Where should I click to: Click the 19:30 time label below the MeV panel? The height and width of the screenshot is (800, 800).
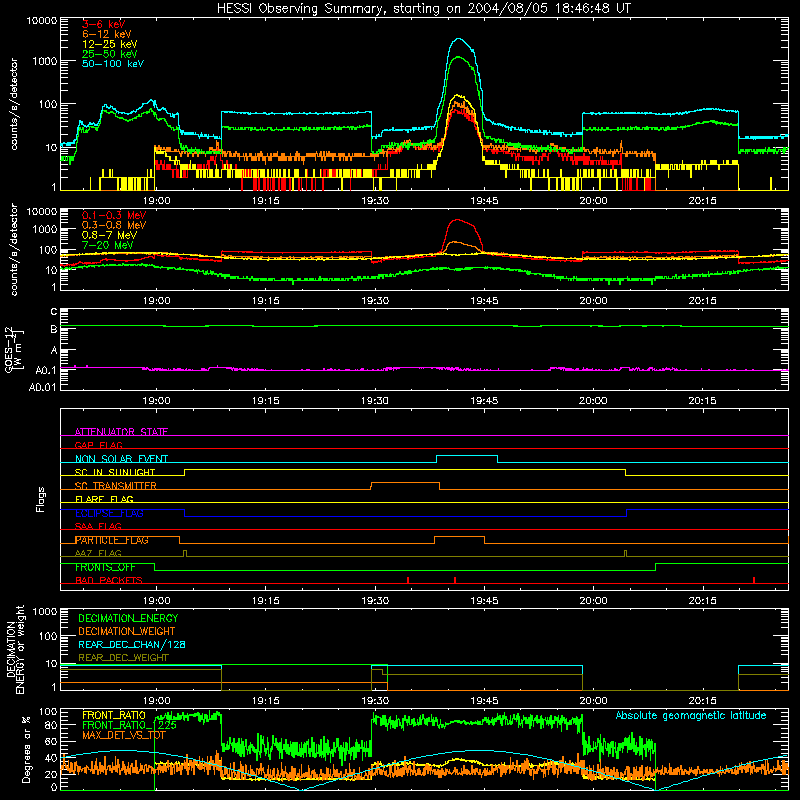[375, 301]
